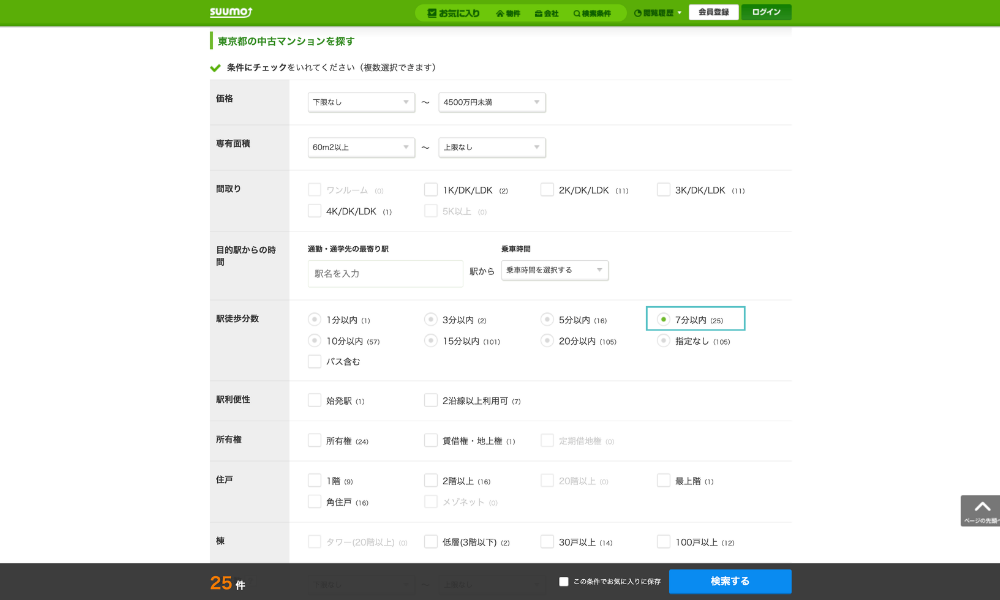Check 30戸以上 checkbox
The image size is (1000, 600).
(547, 541)
